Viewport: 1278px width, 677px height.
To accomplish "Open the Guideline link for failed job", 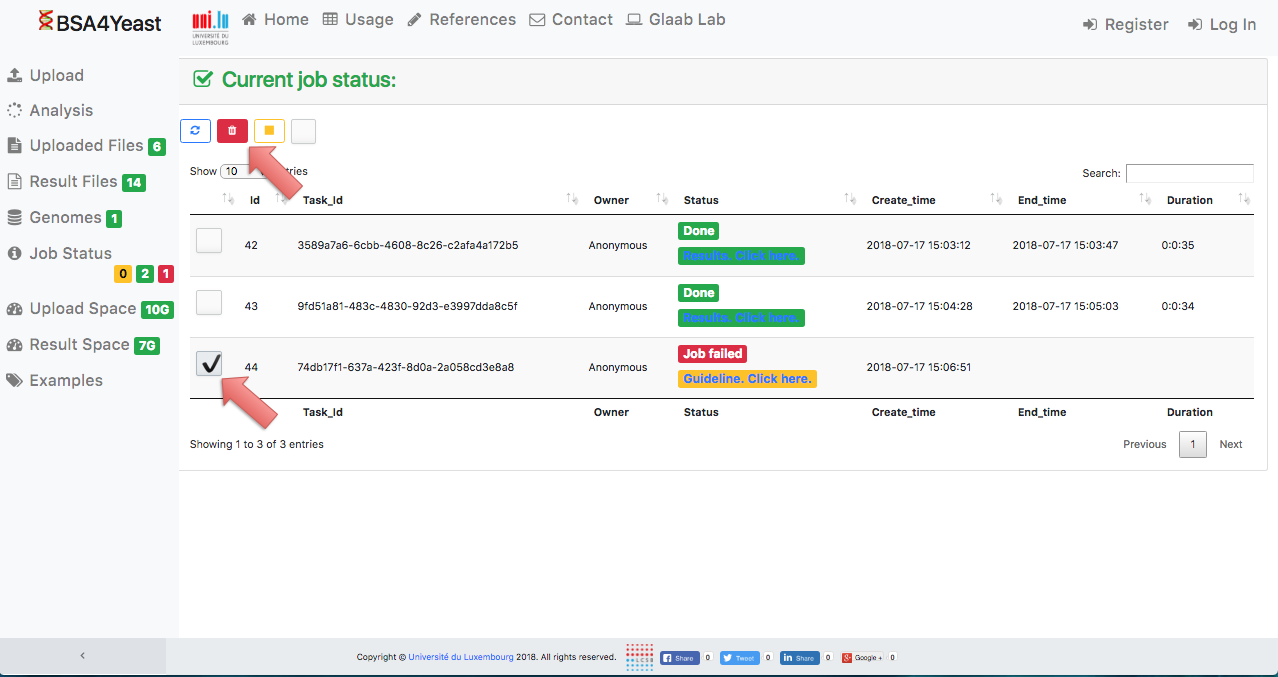I will point(747,379).
